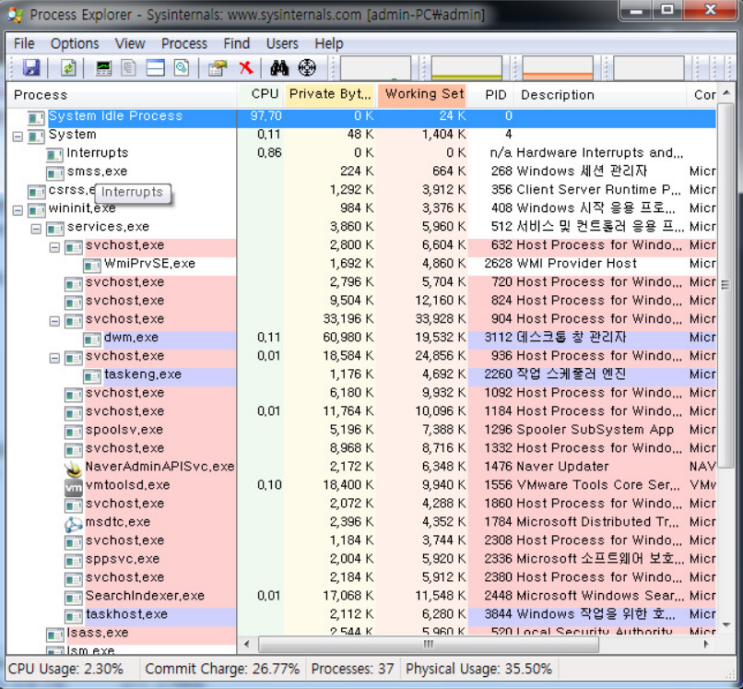Screen dimensions: 743x689
Task: Open the View menu
Action: coord(130,44)
